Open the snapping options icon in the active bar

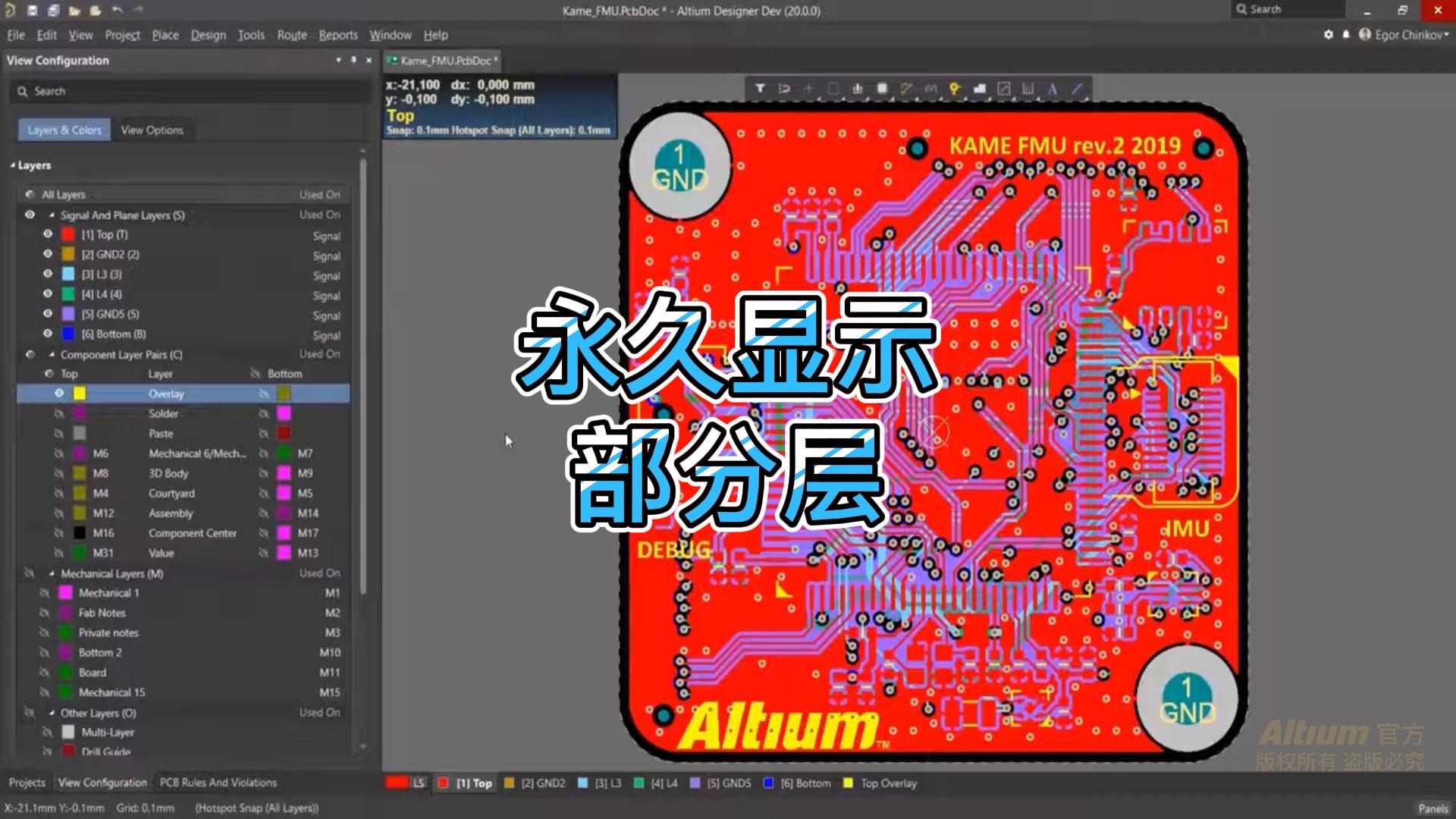point(783,89)
